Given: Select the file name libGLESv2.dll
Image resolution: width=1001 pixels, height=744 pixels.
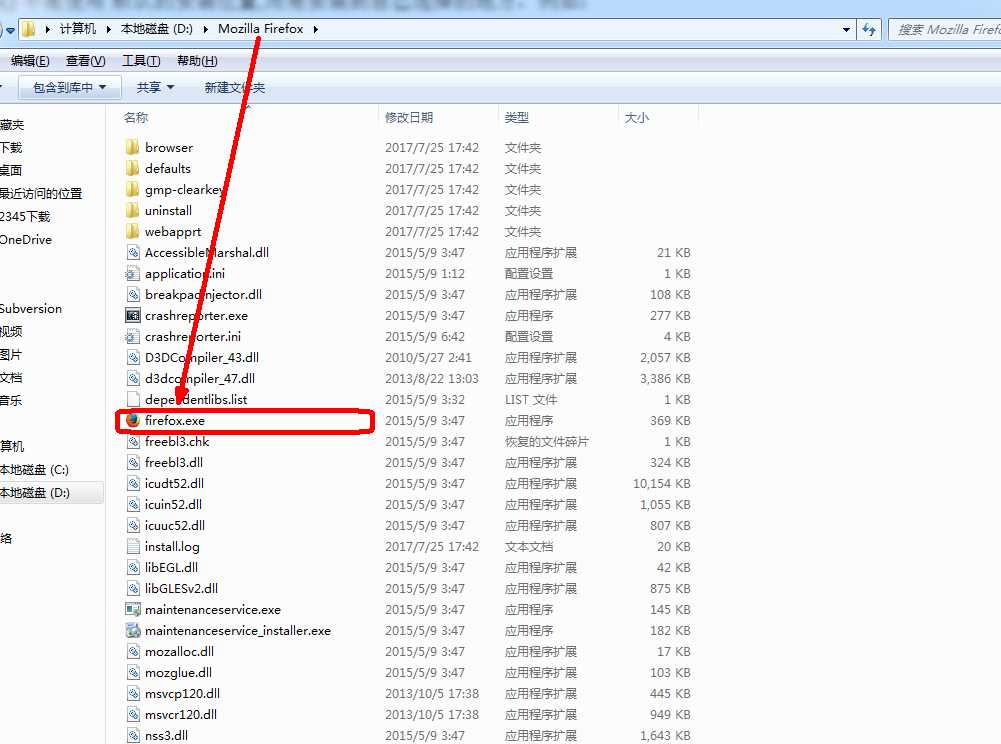Looking at the screenshot, I should 181,588.
